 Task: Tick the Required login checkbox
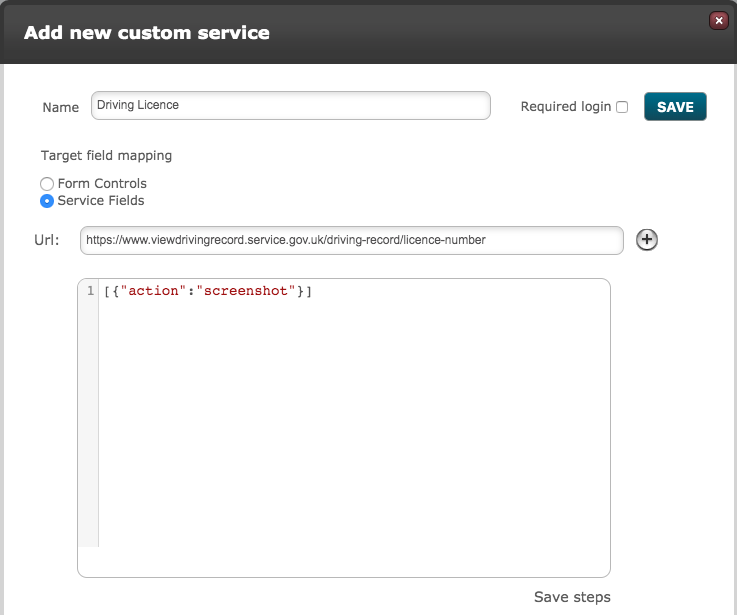622,107
